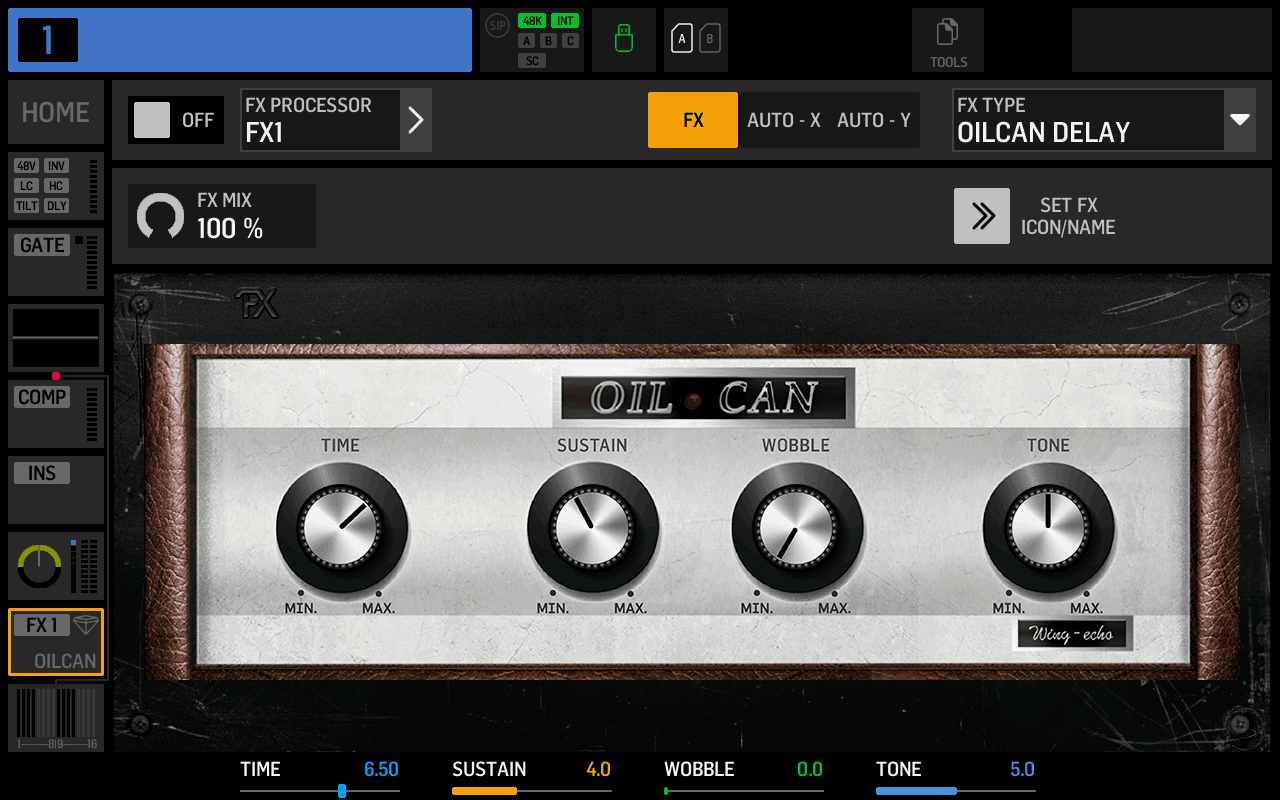Click the FX MIX rotary knob icon

(160, 216)
